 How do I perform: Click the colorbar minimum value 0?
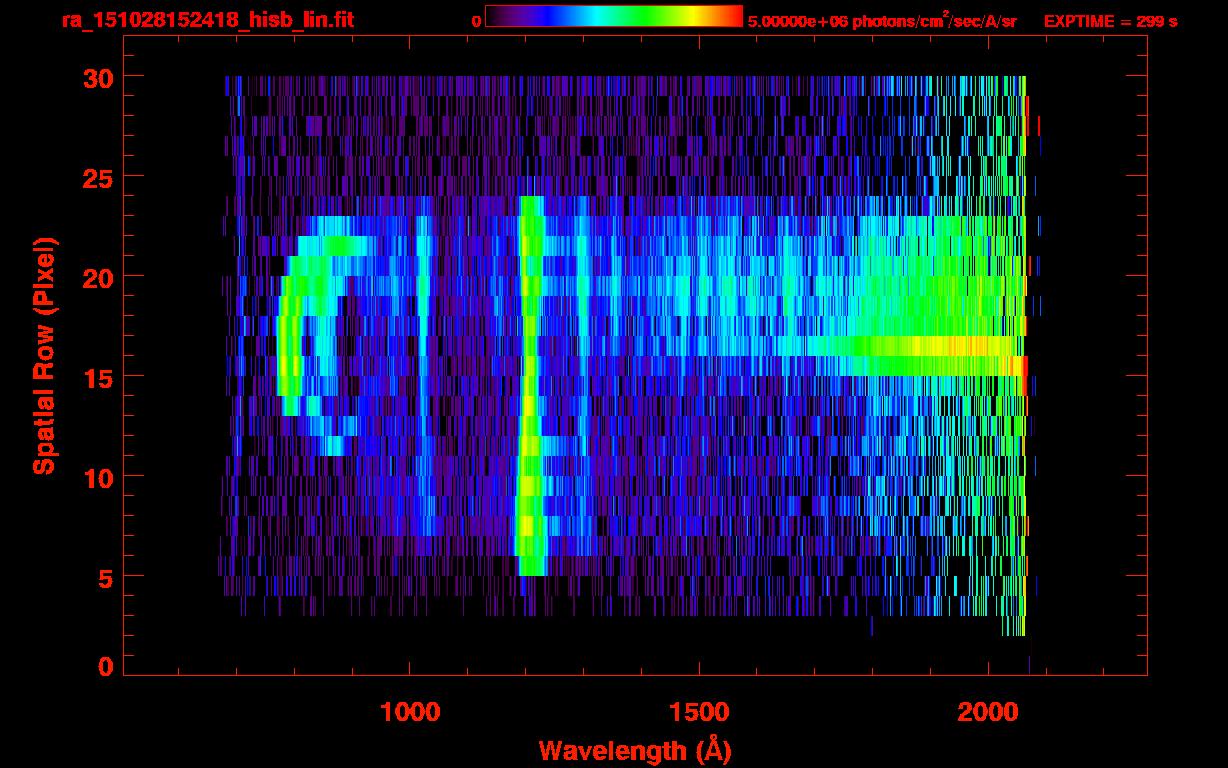[x=476, y=21]
